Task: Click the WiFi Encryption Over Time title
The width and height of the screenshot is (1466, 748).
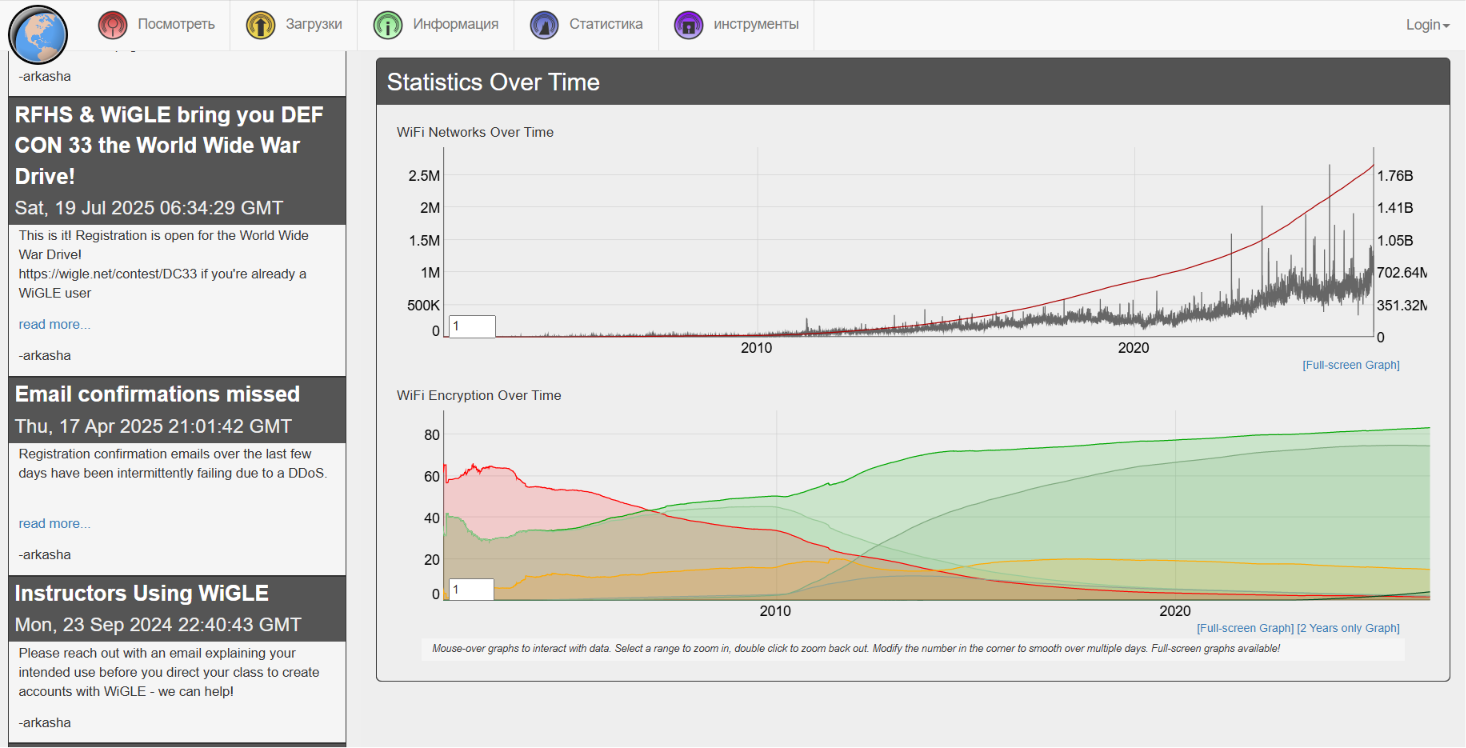Action: (x=479, y=395)
